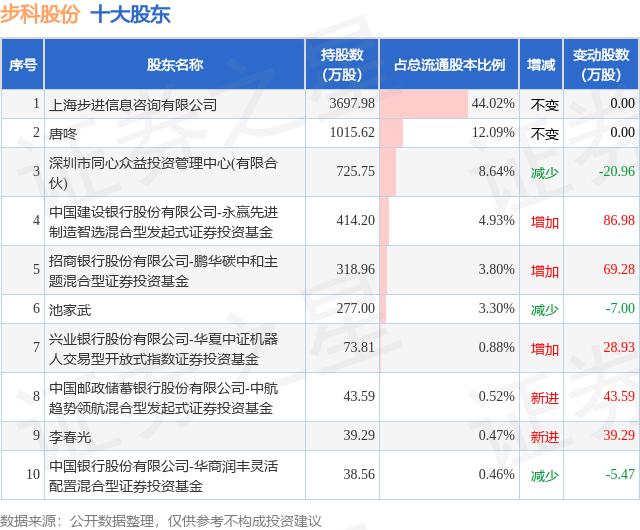Click the pink ratio bar for 44.02%
640x530 pixels.
(424, 104)
